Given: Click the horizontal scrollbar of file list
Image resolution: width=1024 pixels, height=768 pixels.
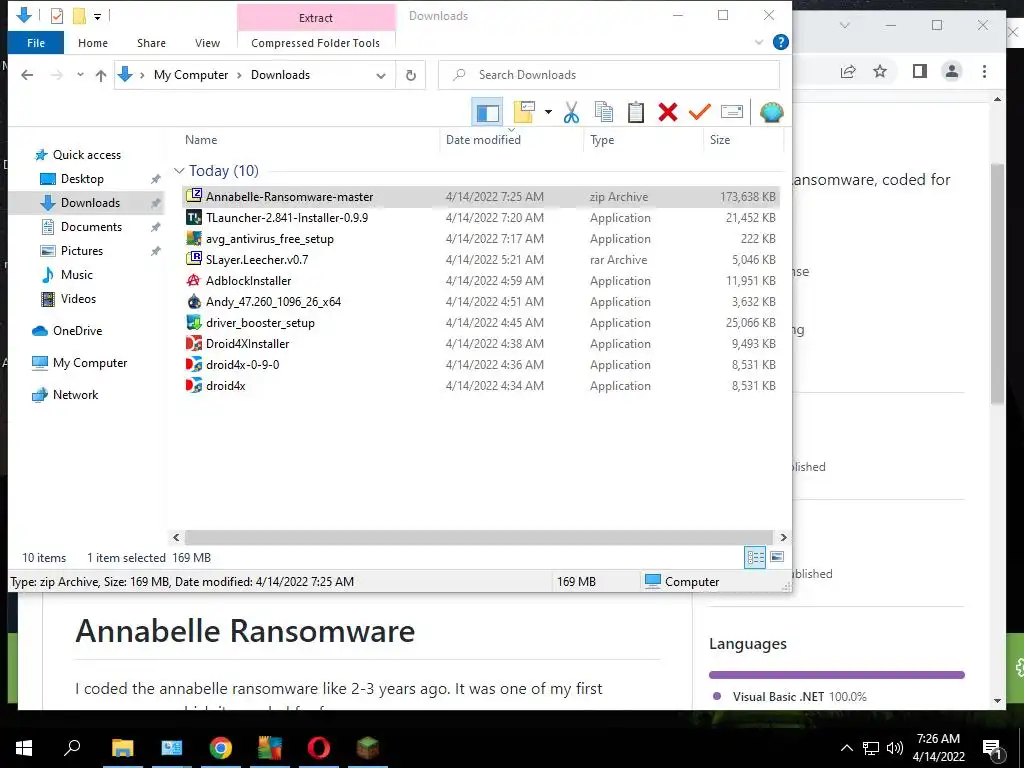Looking at the screenshot, I should [479, 537].
